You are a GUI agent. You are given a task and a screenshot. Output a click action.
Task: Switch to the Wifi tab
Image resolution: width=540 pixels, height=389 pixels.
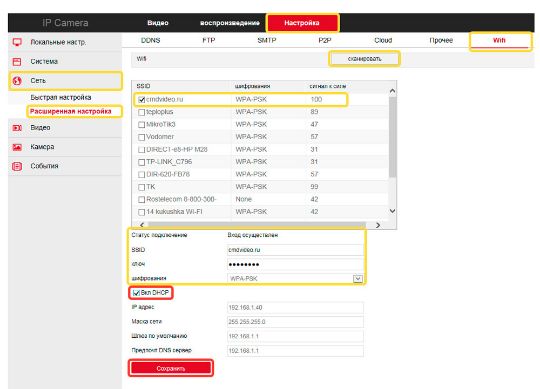(x=499, y=40)
